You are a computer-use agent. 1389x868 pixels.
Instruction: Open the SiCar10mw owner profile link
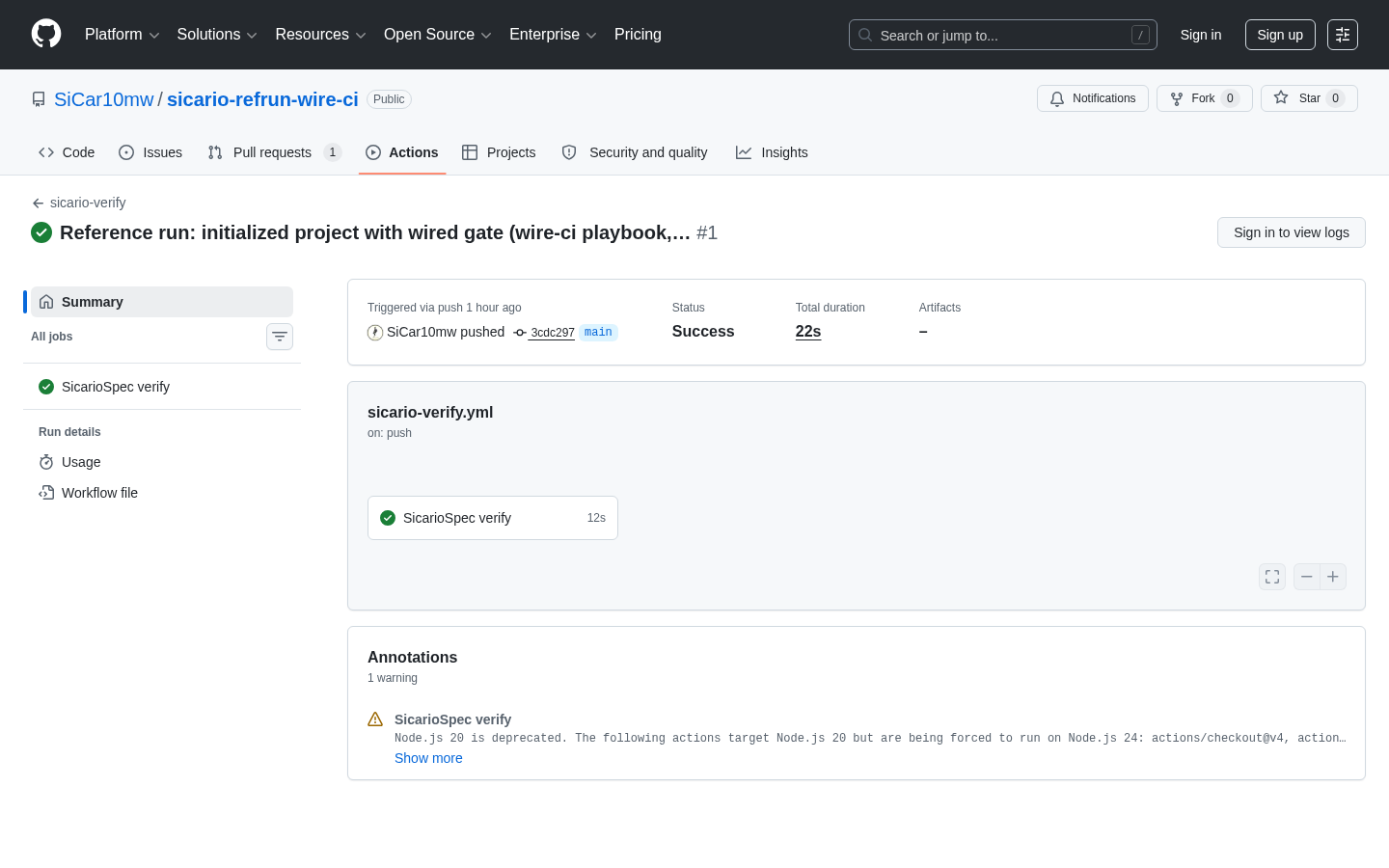(x=103, y=99)
